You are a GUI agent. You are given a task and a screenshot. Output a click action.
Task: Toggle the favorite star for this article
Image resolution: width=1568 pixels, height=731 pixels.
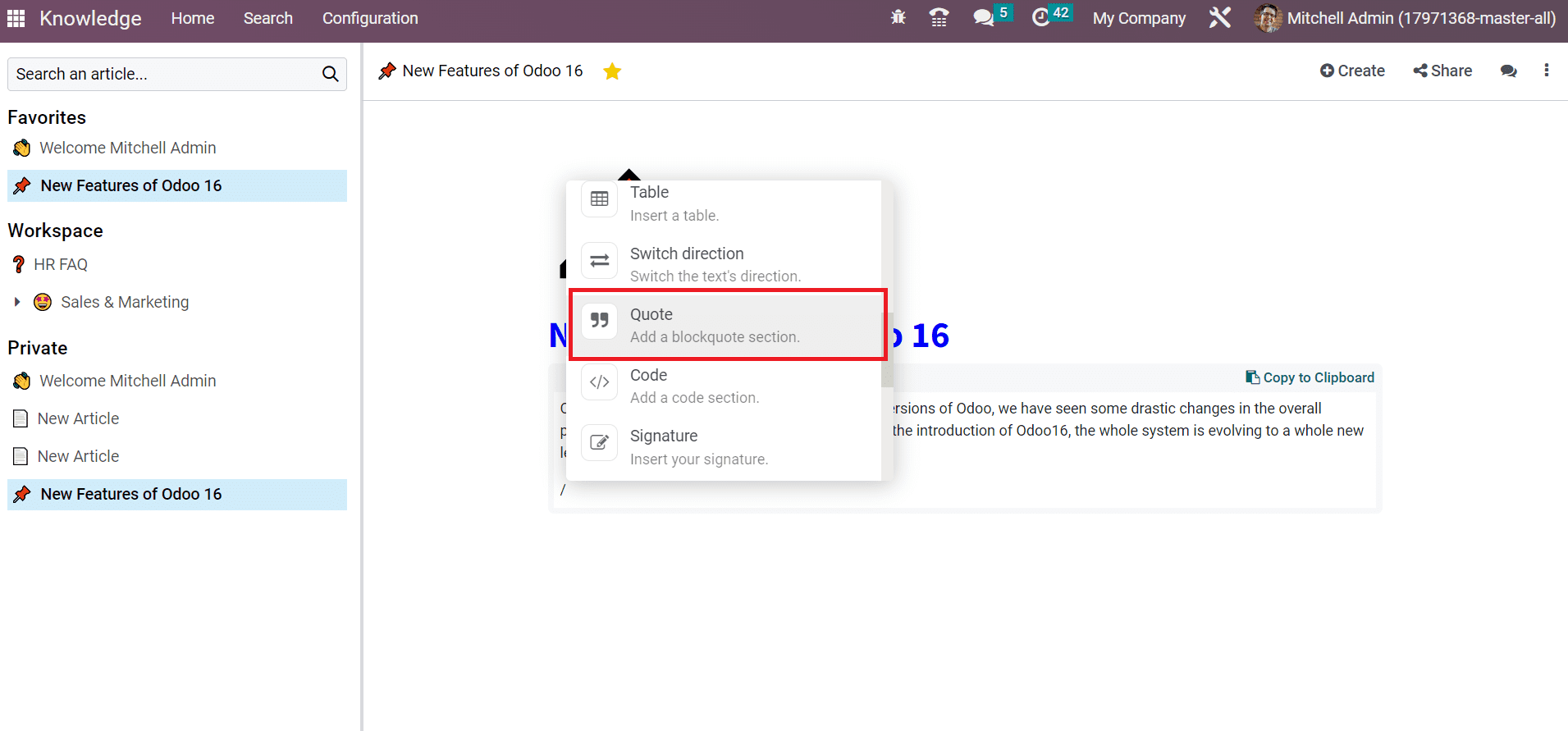click(612, 71)
